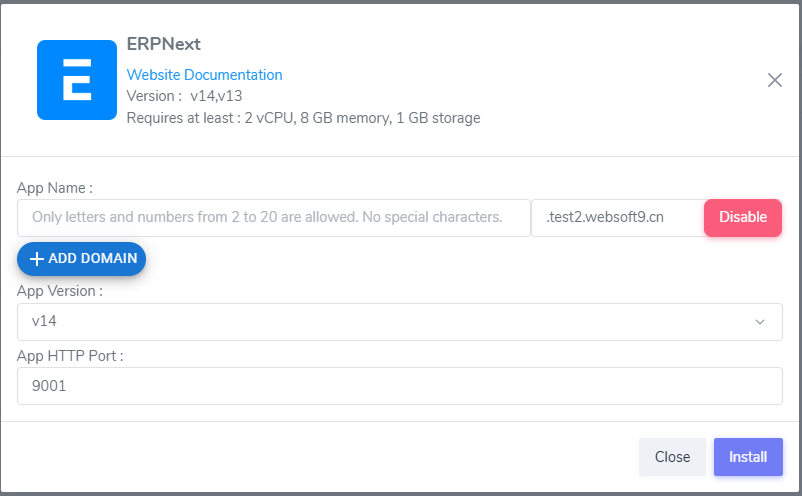Screen dimensions: 802x496
Task: Click the Install button
Action: pos(748,457)
